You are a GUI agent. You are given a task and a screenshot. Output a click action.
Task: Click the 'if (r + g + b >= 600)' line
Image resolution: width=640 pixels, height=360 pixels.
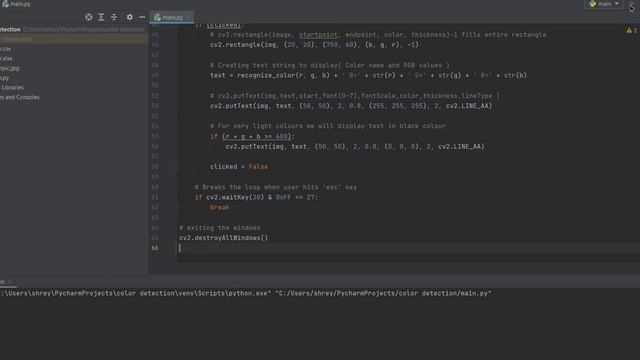point(252,136)
